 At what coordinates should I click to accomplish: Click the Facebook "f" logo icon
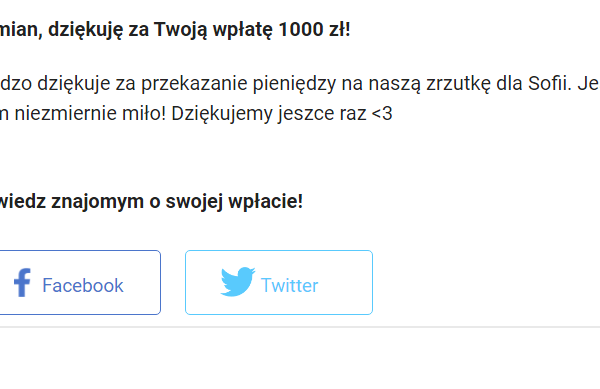[22, 283]
